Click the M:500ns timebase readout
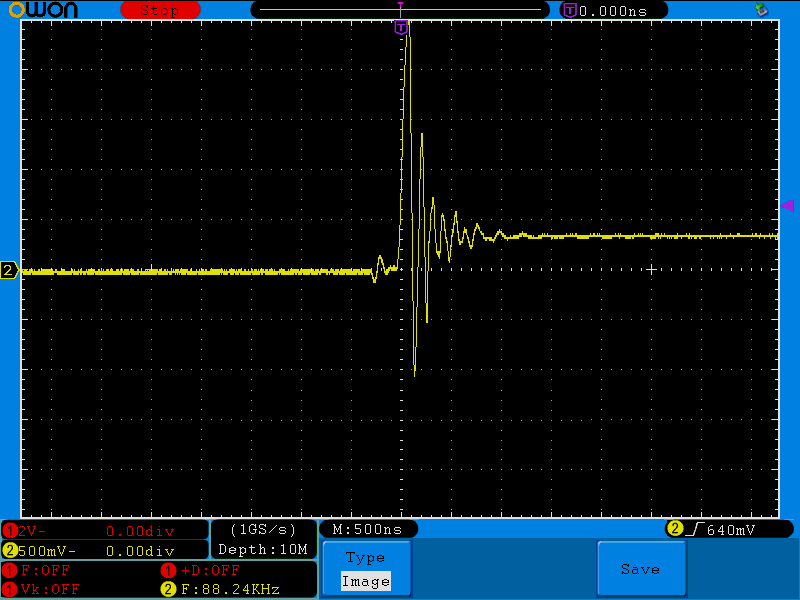800x600 pixels. coord(367,529)
